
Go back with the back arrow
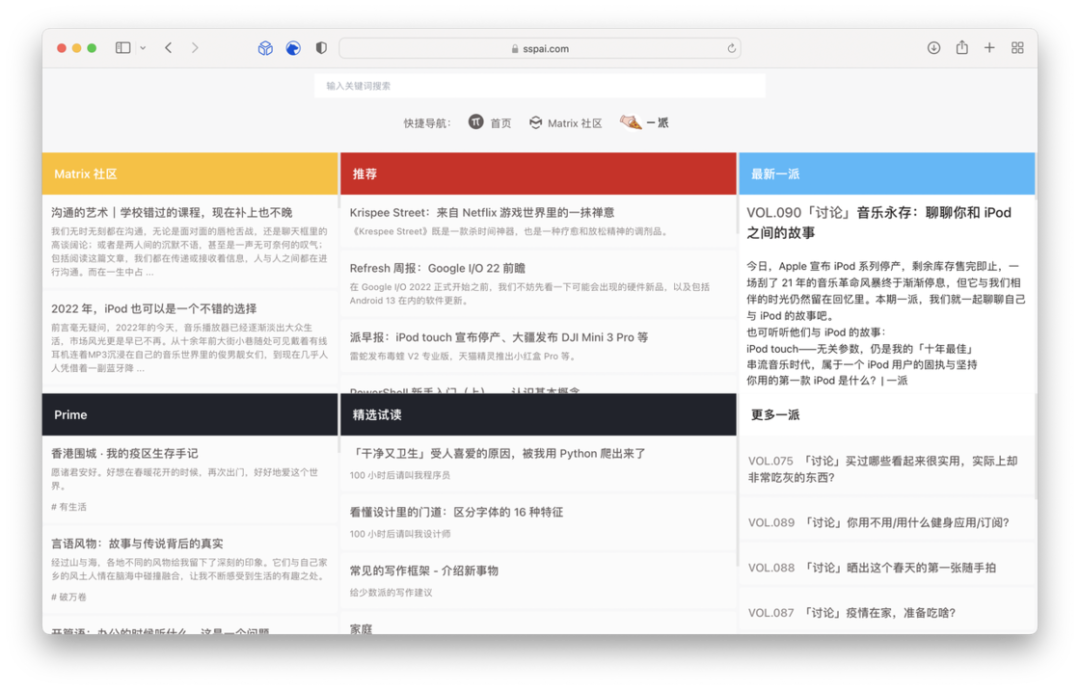(x=169, y=48)
